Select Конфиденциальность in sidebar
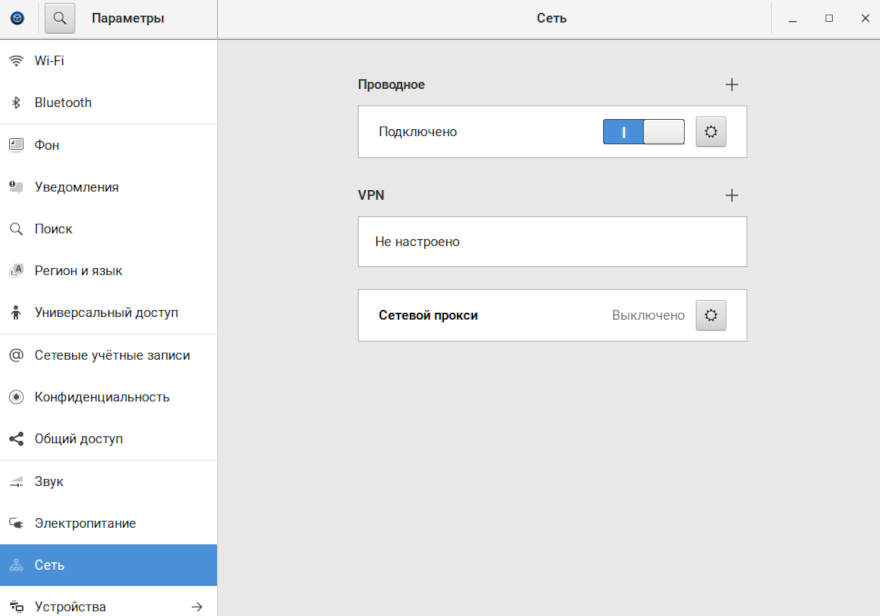880x616 pixels. pos(101,397)
